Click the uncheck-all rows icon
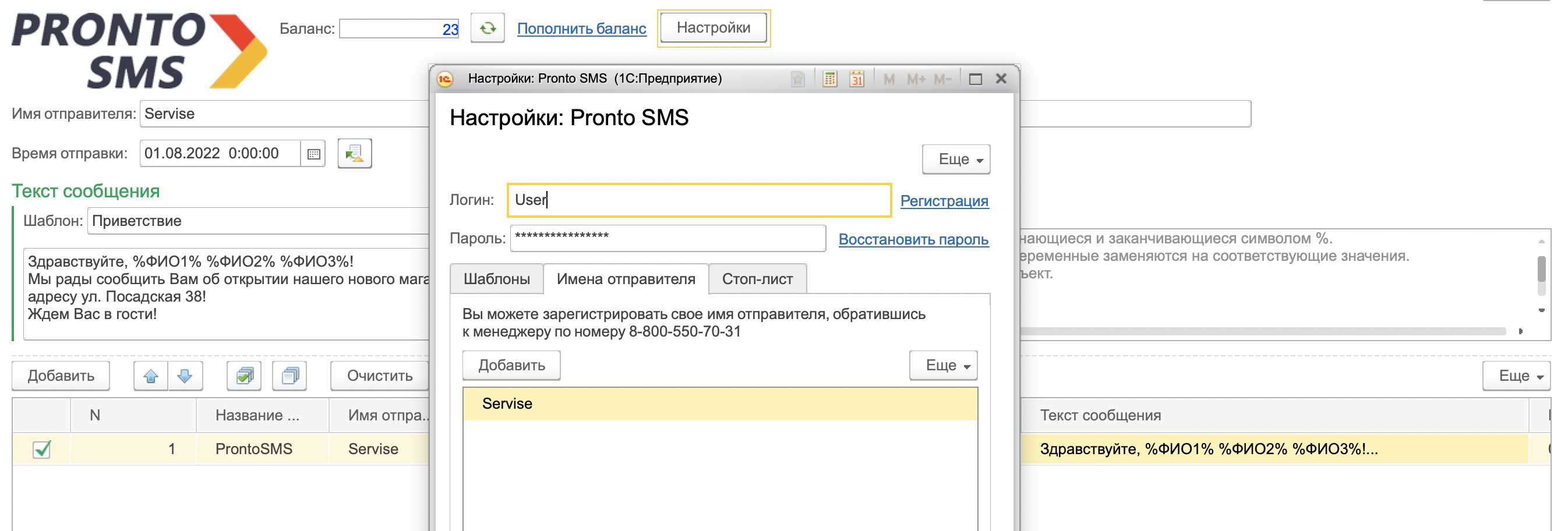This screenshot has width=1568, height=531. click(x=289, y=376)
